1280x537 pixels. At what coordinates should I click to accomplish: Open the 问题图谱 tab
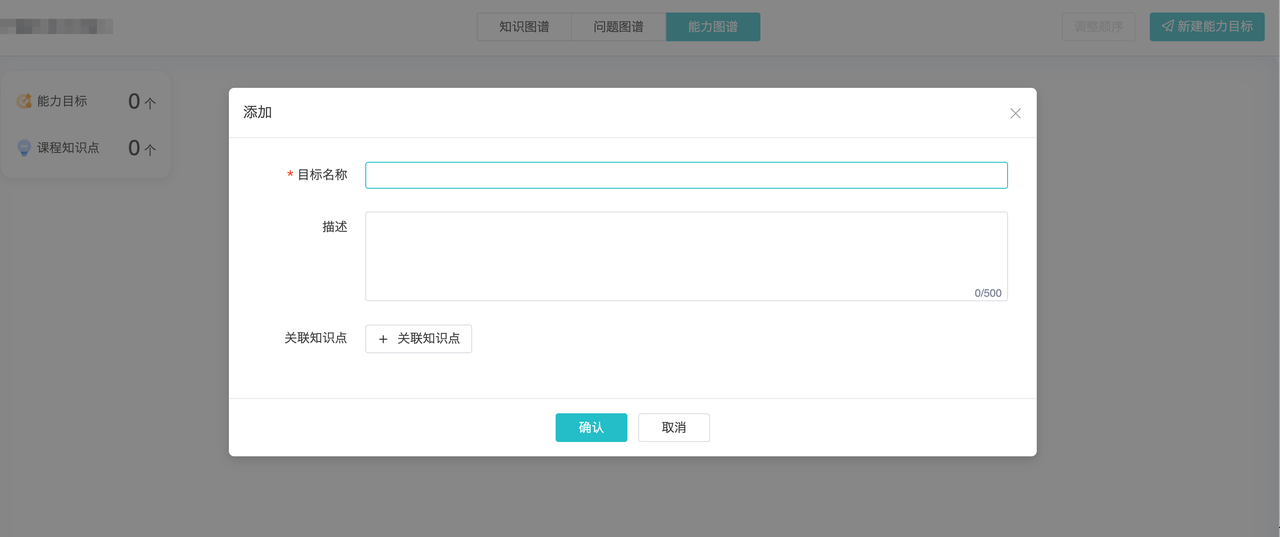(618, 27)
